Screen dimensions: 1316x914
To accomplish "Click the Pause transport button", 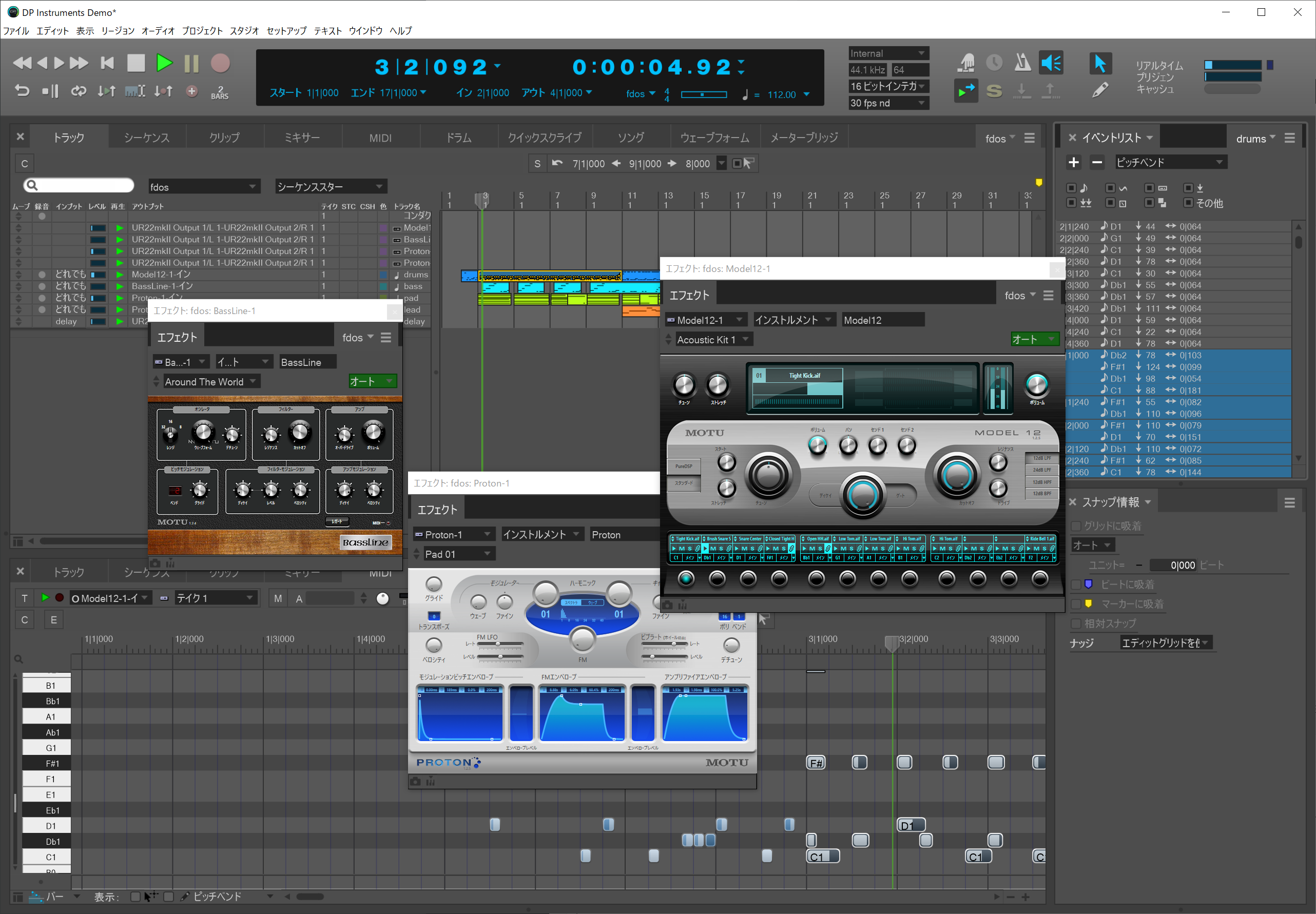I will coord(192,63).
